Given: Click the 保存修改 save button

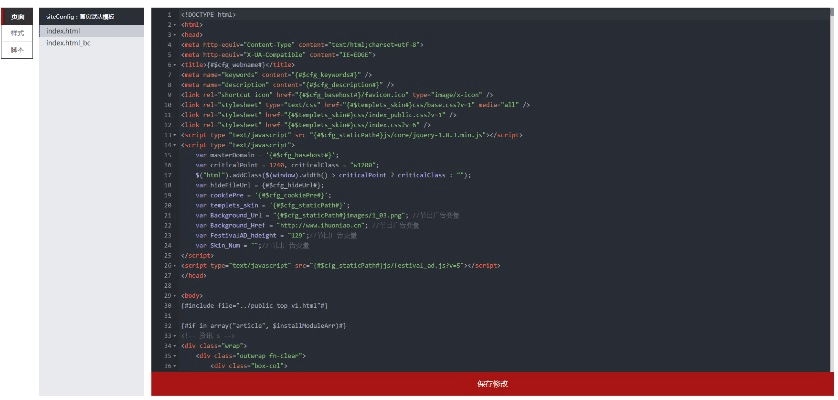Looking at the screenshot, I should tap(492, 384).
